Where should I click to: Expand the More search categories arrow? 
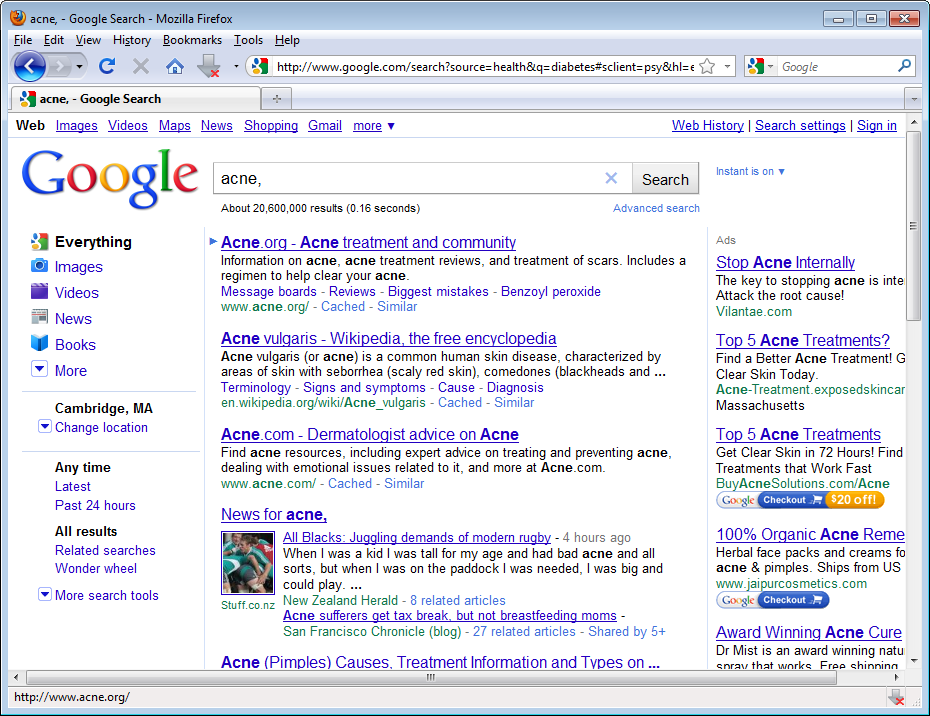pos(39,369)
